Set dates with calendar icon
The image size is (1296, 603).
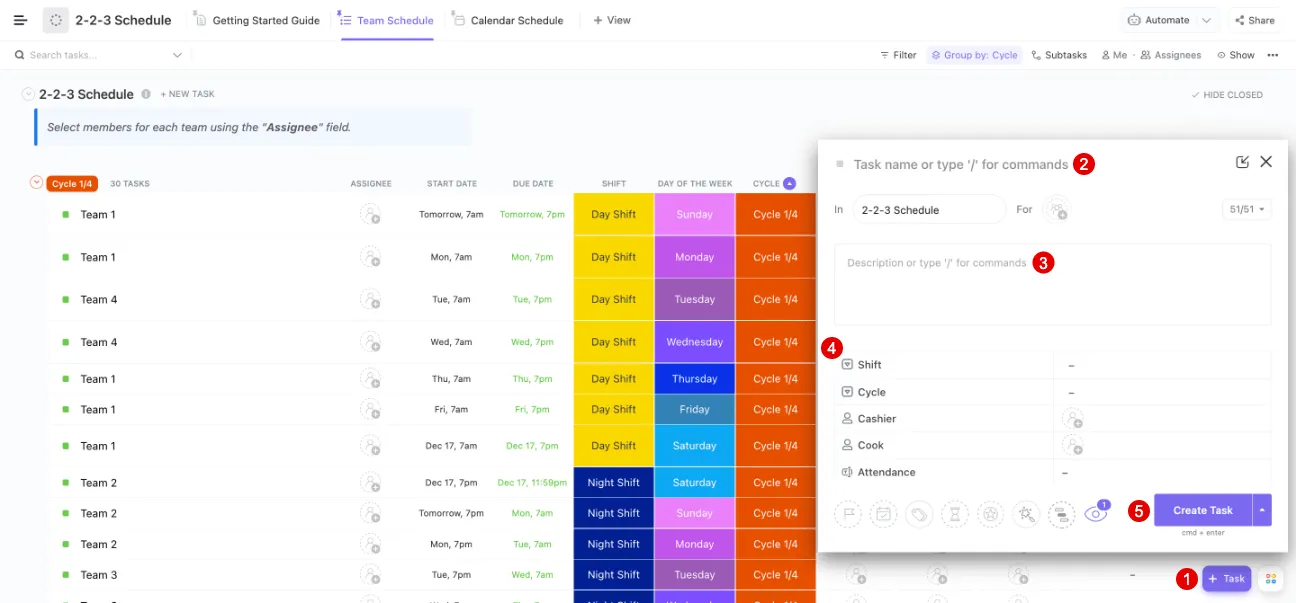point(883,514)
